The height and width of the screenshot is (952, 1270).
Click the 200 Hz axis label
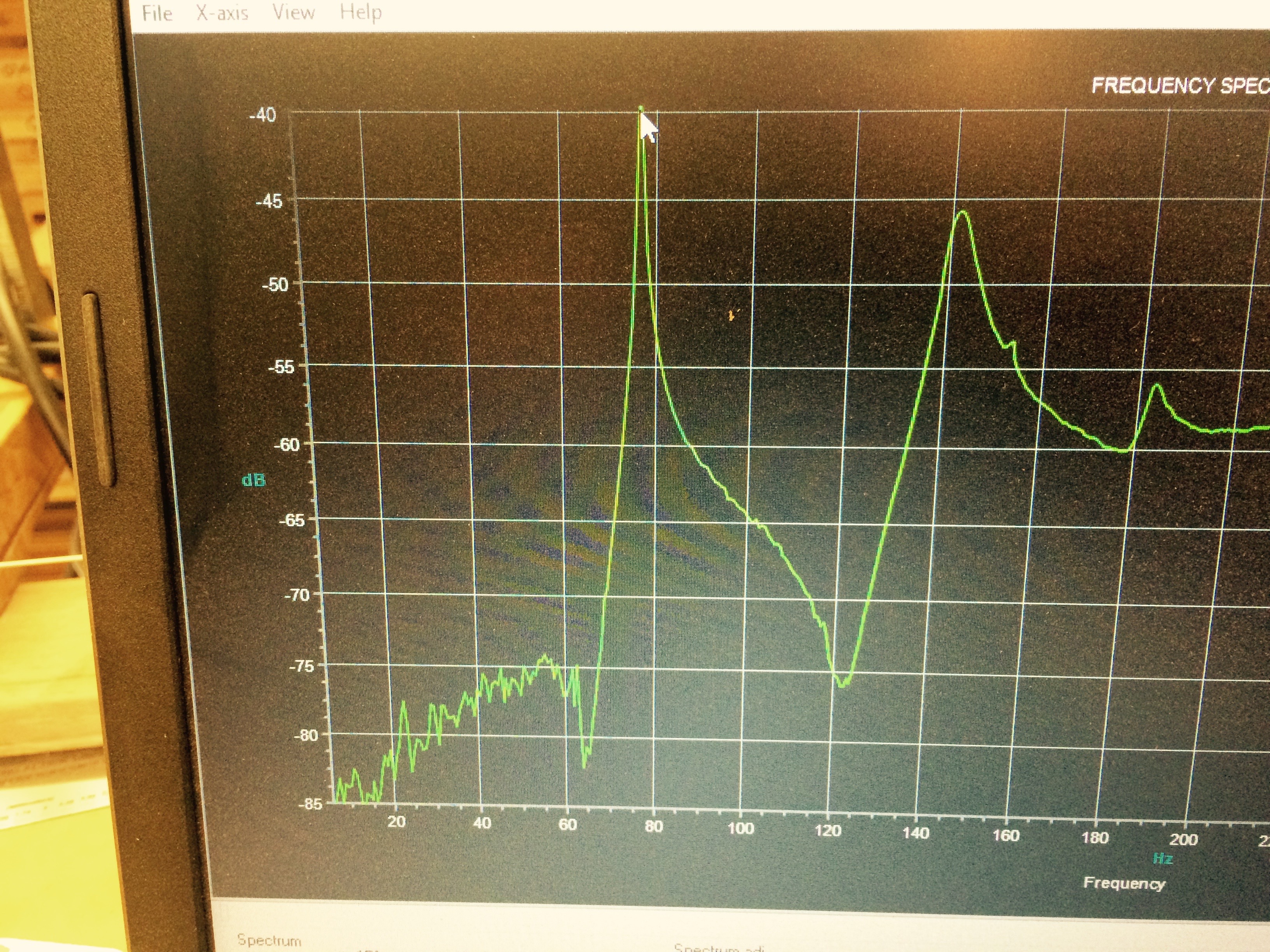click(1183, 840)
